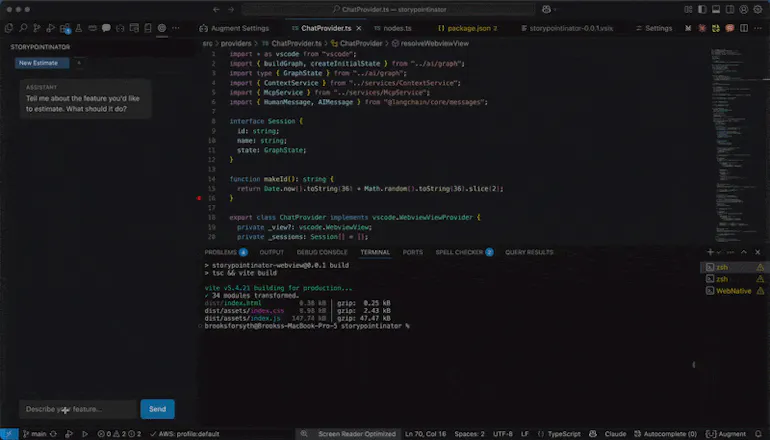770x440 pixels.
Task: Click the New Estimate session tab
Action: [x=42, y=63]
